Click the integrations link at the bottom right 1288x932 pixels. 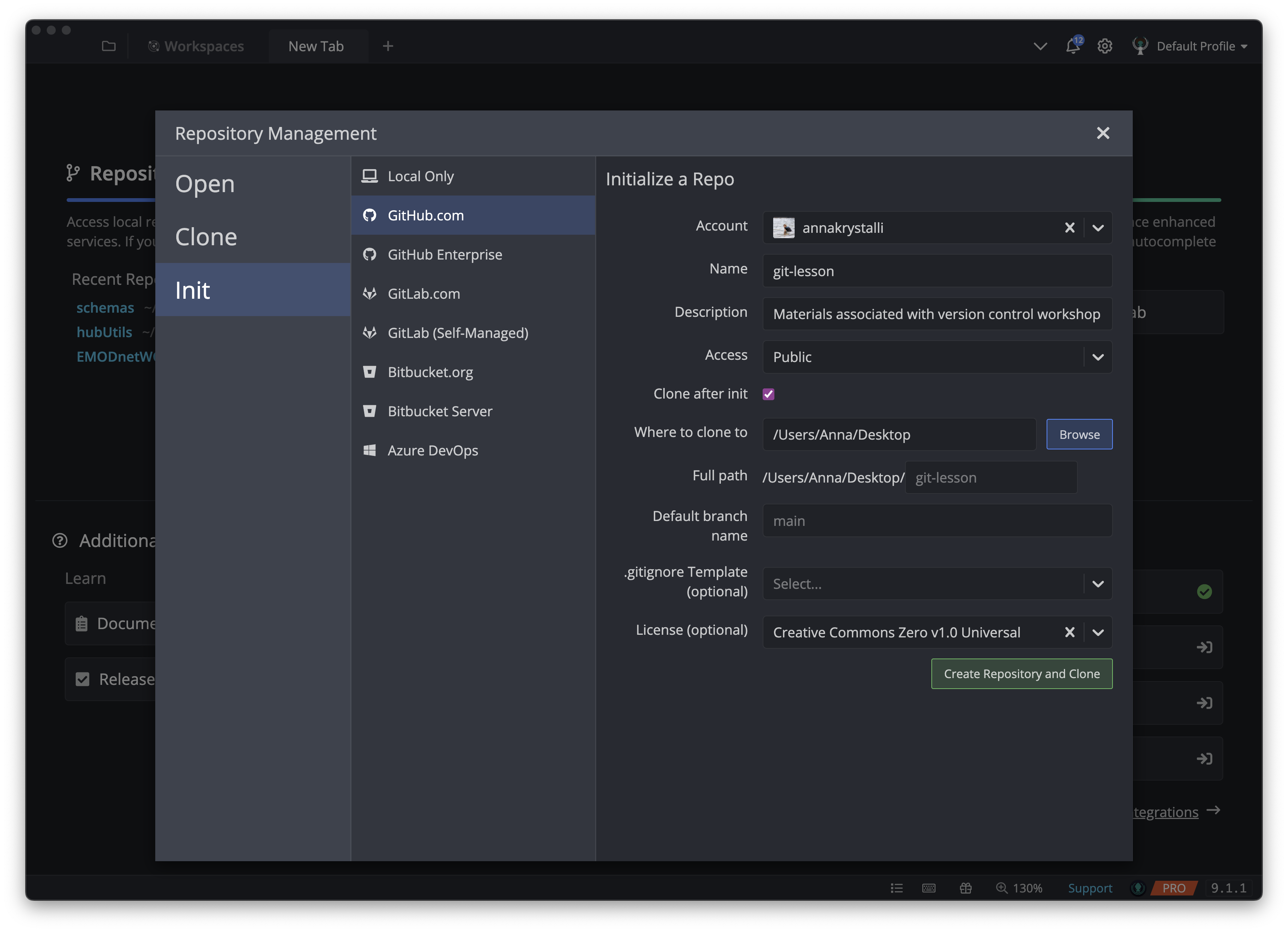click(1165, 811)
